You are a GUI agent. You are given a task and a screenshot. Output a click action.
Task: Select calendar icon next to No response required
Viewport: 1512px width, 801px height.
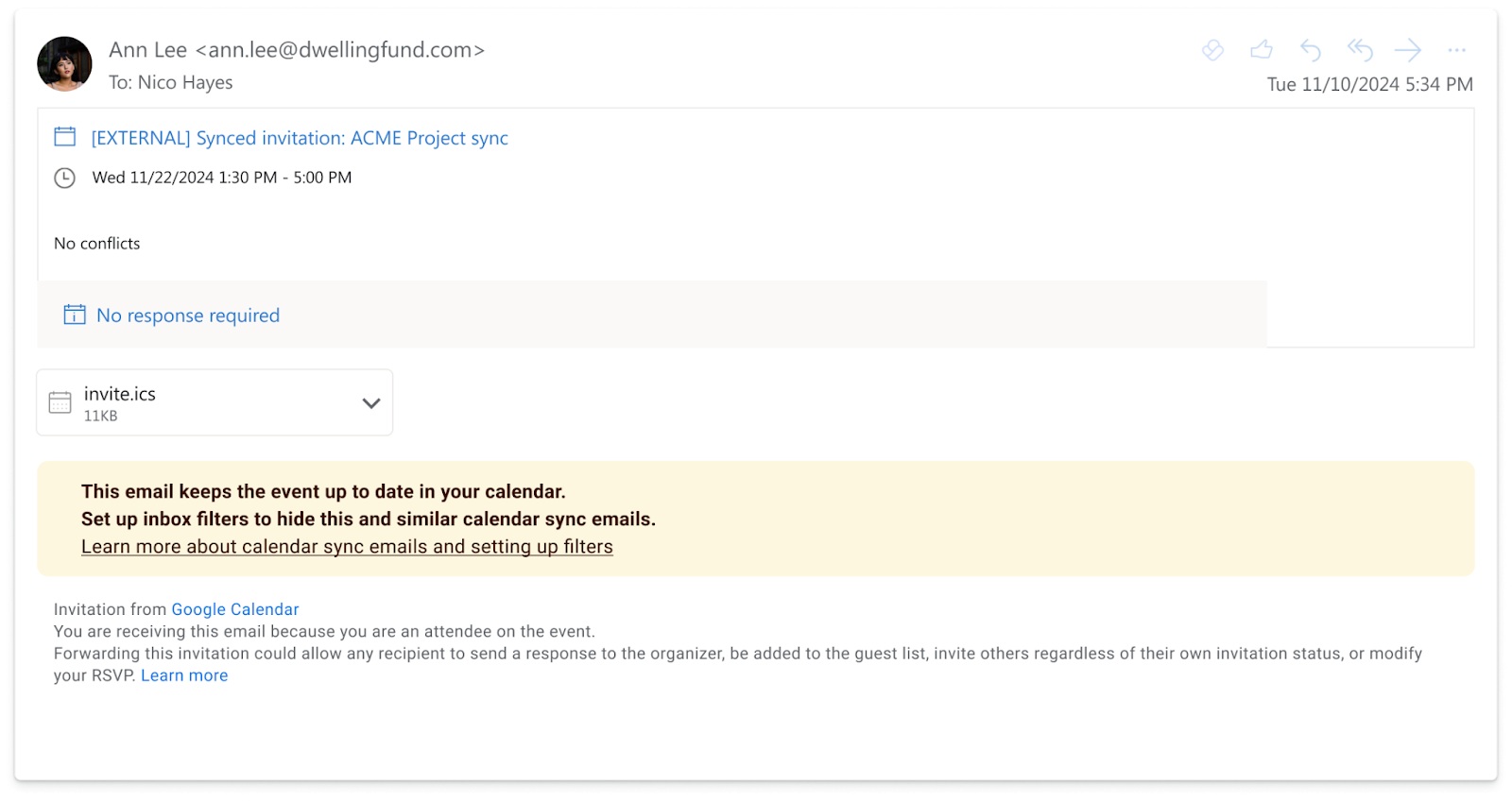(x=75, y=315)
